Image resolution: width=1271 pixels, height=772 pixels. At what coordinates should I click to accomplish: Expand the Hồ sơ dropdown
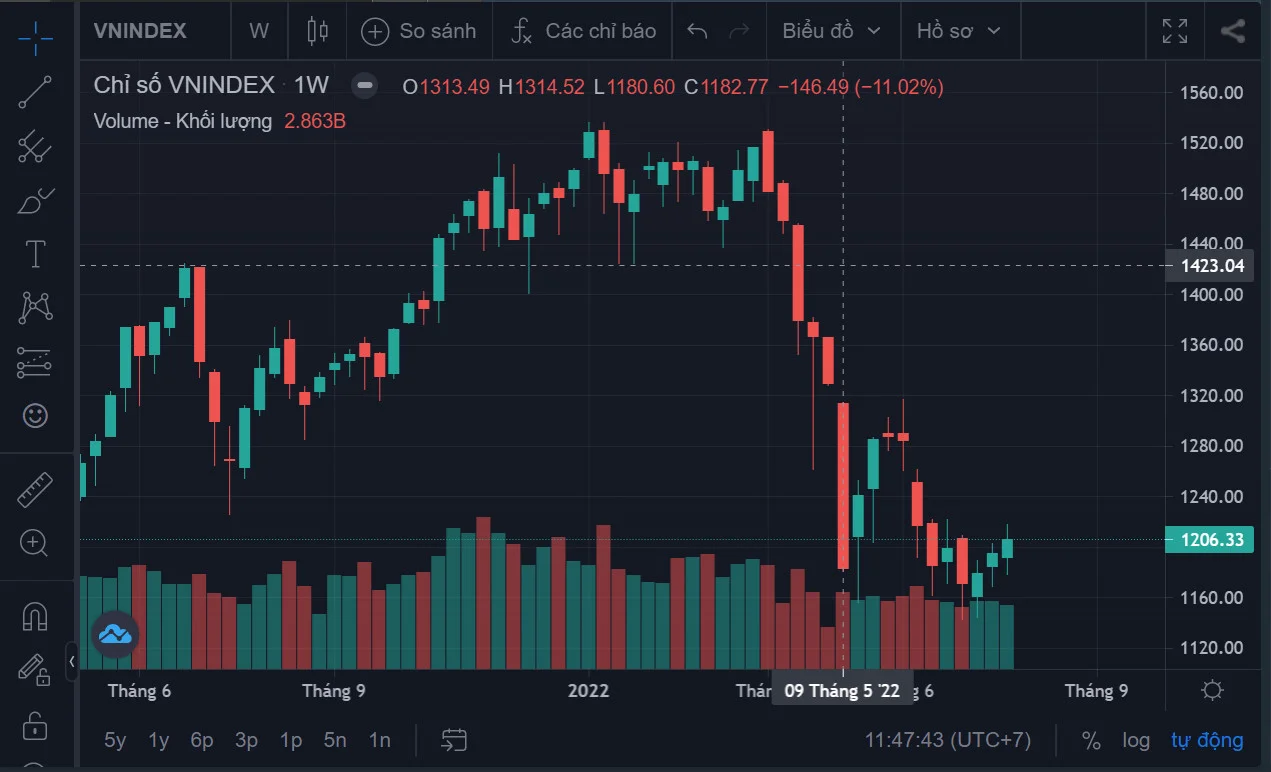point(958,31)
